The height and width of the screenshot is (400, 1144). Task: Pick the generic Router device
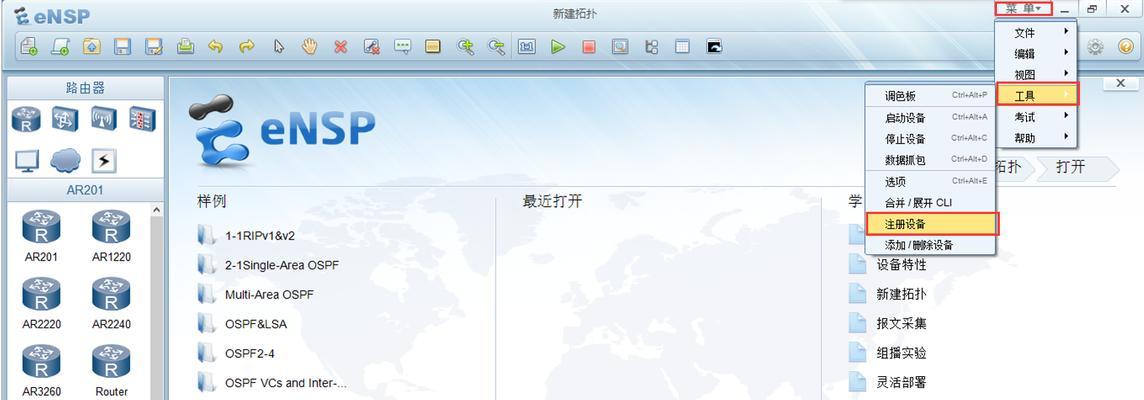click(x=111, y=371)
